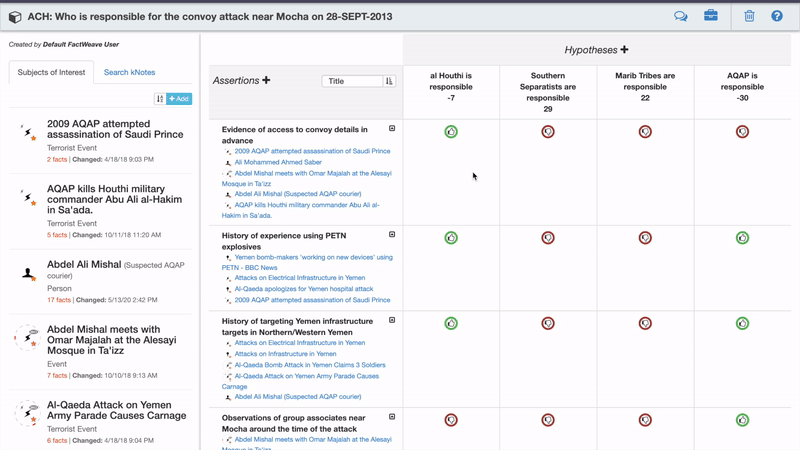Click 7 facts under Abdel Mishal meets Omar Majalah
This screenshot has width=800, height=450.
click(x=57, y=376)
